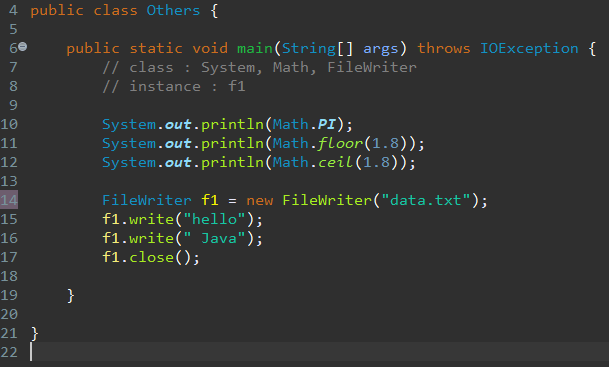Click the string " Java" on line 16

tap(214, 238)
